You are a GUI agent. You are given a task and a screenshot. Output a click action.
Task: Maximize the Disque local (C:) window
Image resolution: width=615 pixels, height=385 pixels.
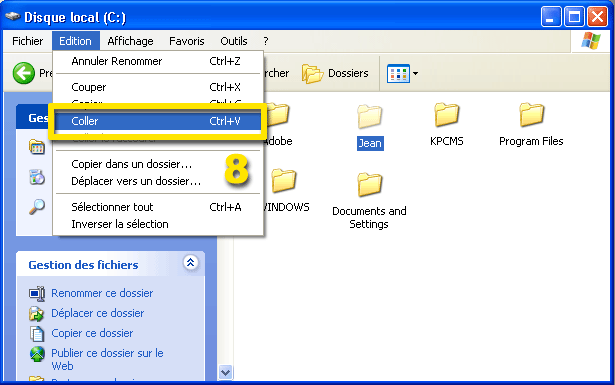tap(574, 17)
